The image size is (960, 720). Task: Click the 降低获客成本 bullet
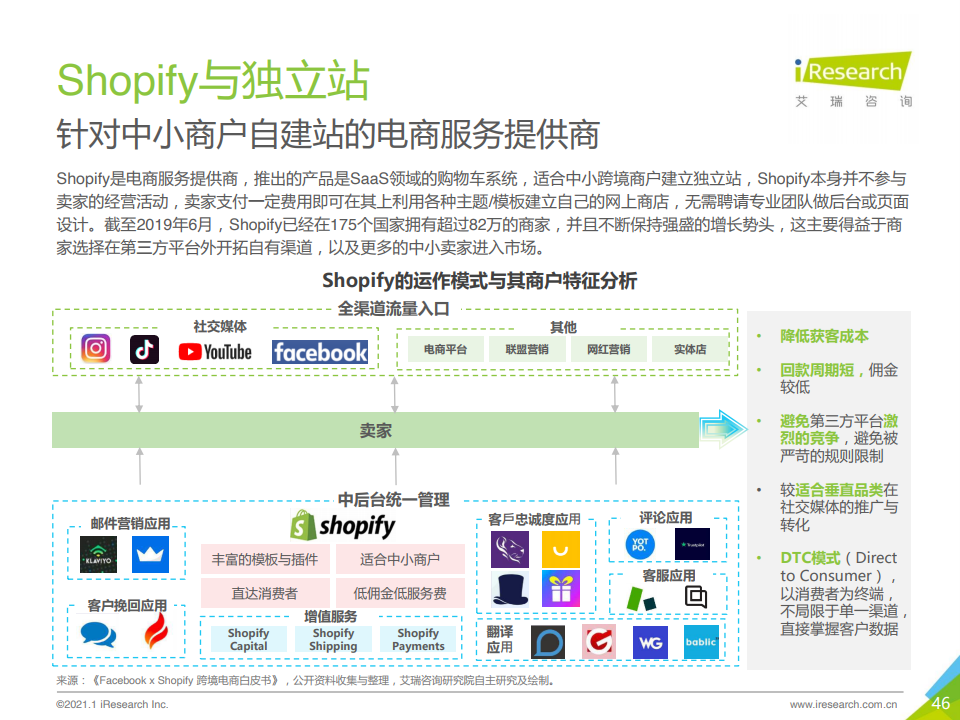(x=824, y=336)
